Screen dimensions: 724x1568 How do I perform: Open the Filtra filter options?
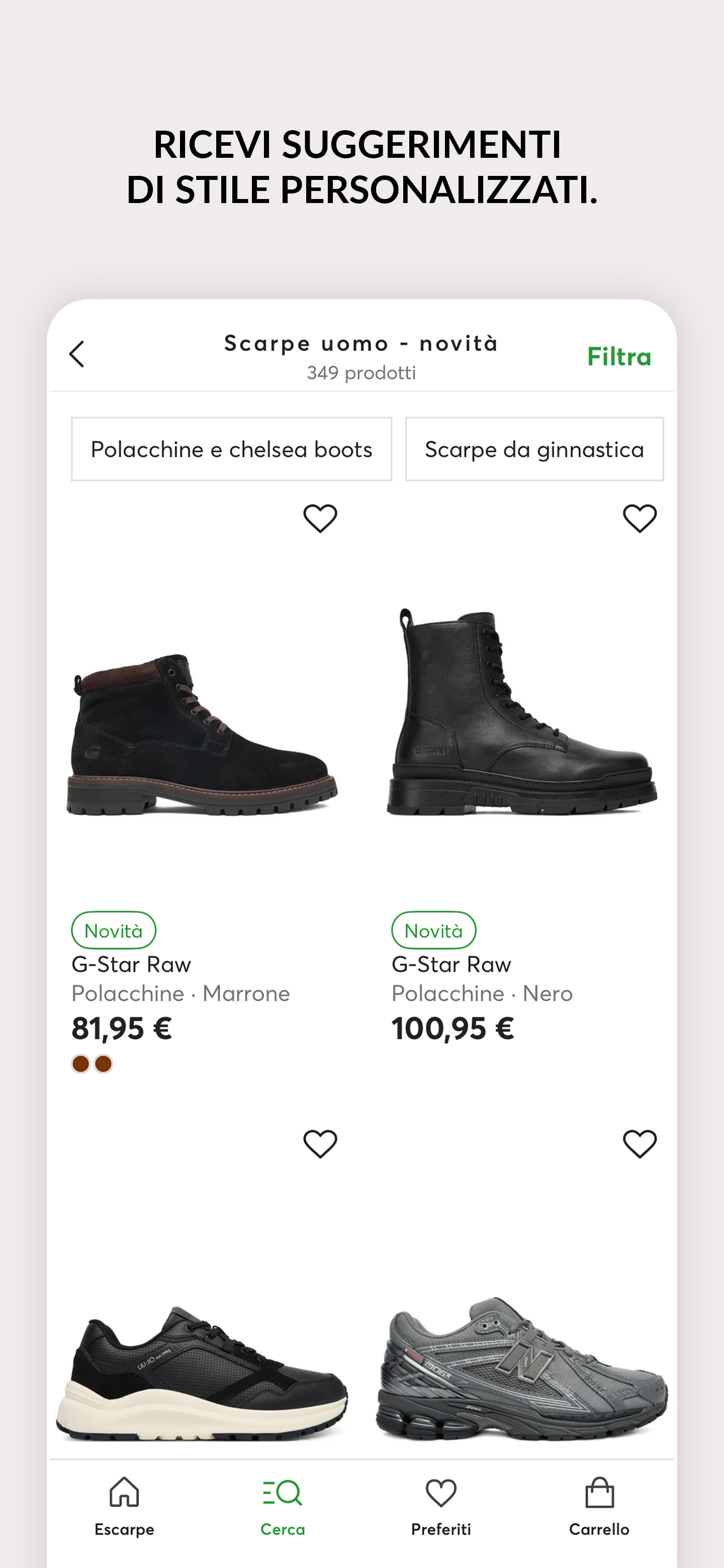point(618,357)
